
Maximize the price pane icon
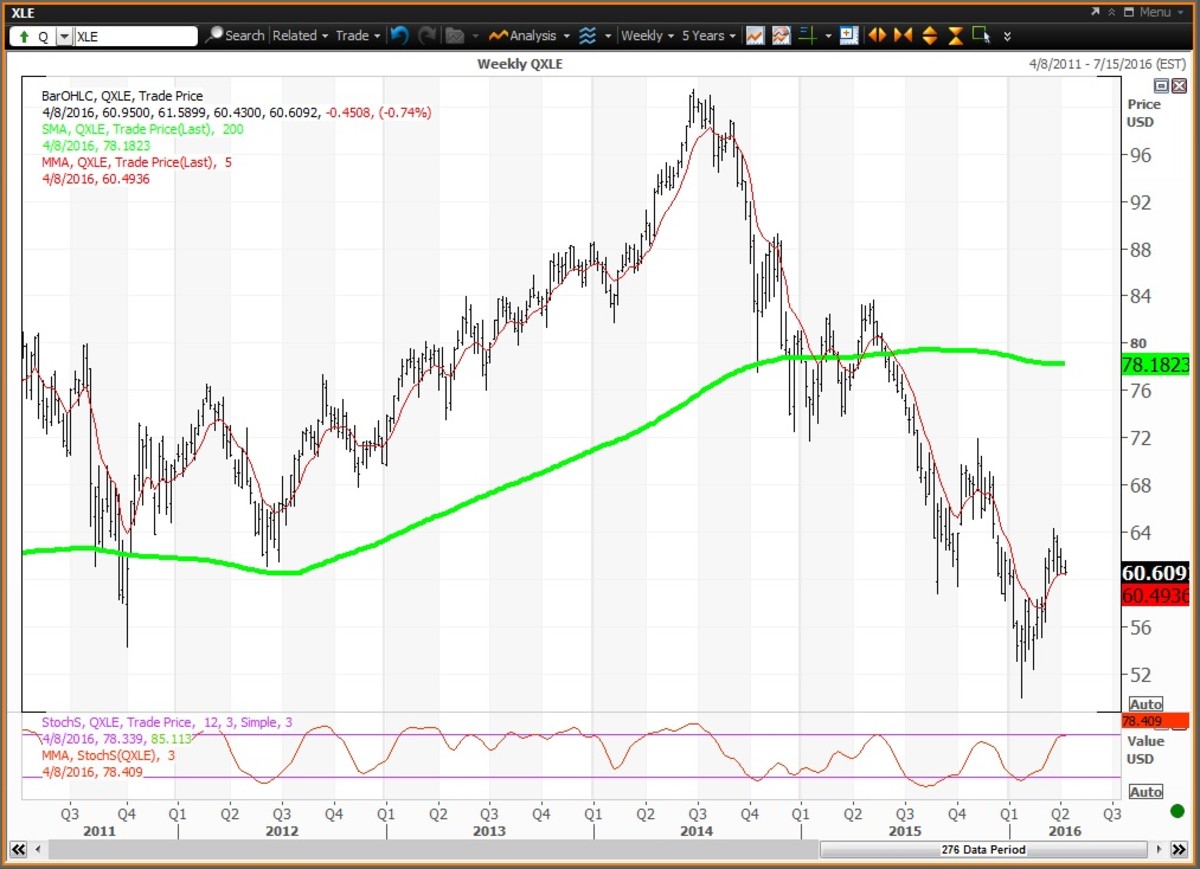click(1161, 85)
